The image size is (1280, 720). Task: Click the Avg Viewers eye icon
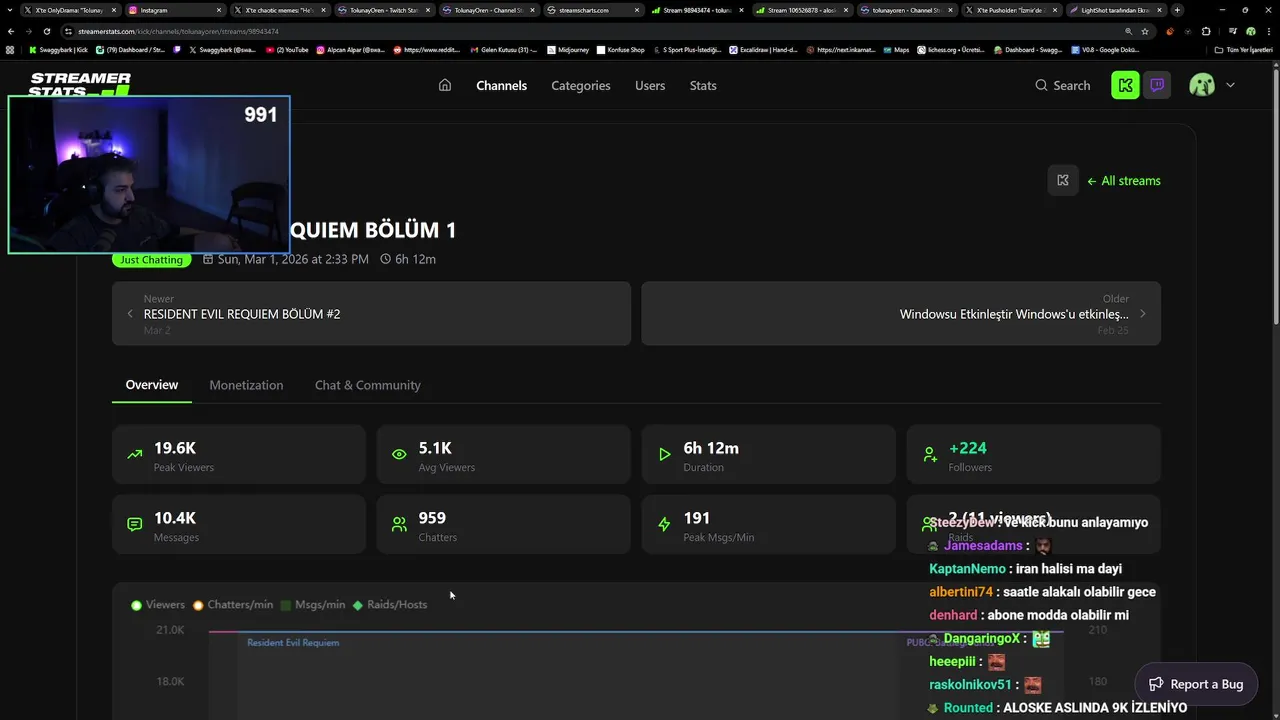pos(399,454)
